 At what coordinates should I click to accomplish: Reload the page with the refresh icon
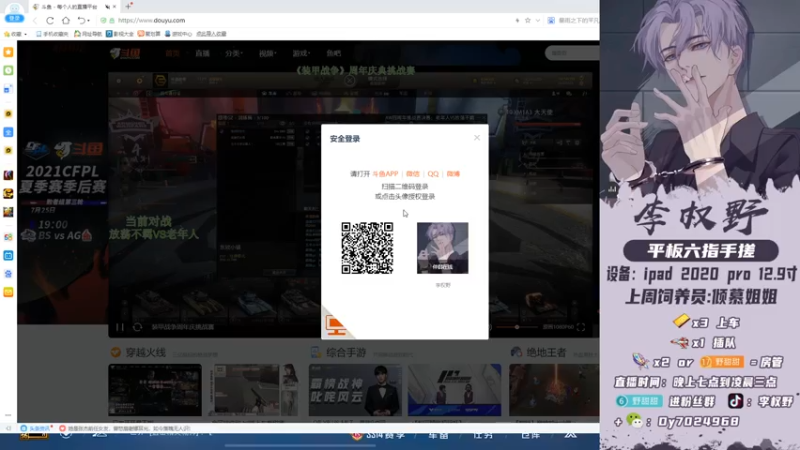pos(50,20)
